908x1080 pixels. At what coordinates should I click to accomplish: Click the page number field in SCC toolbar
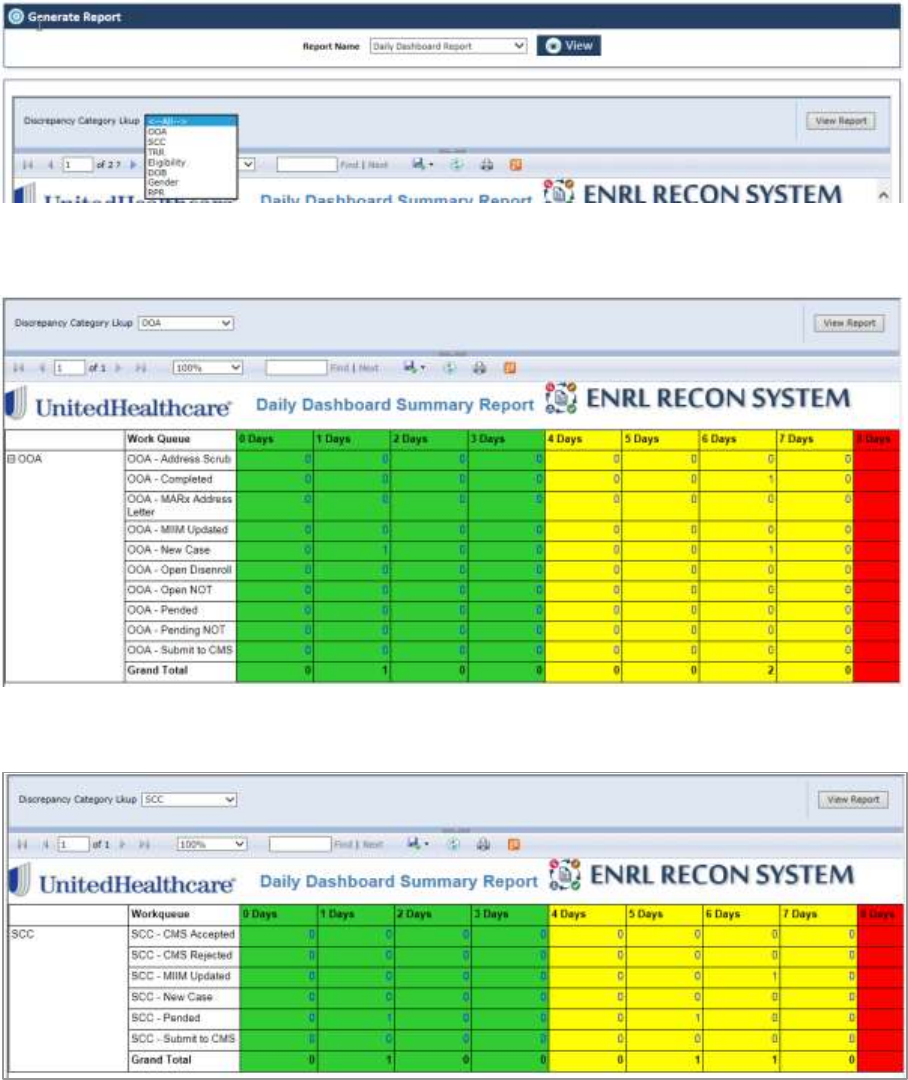point(73,844)
